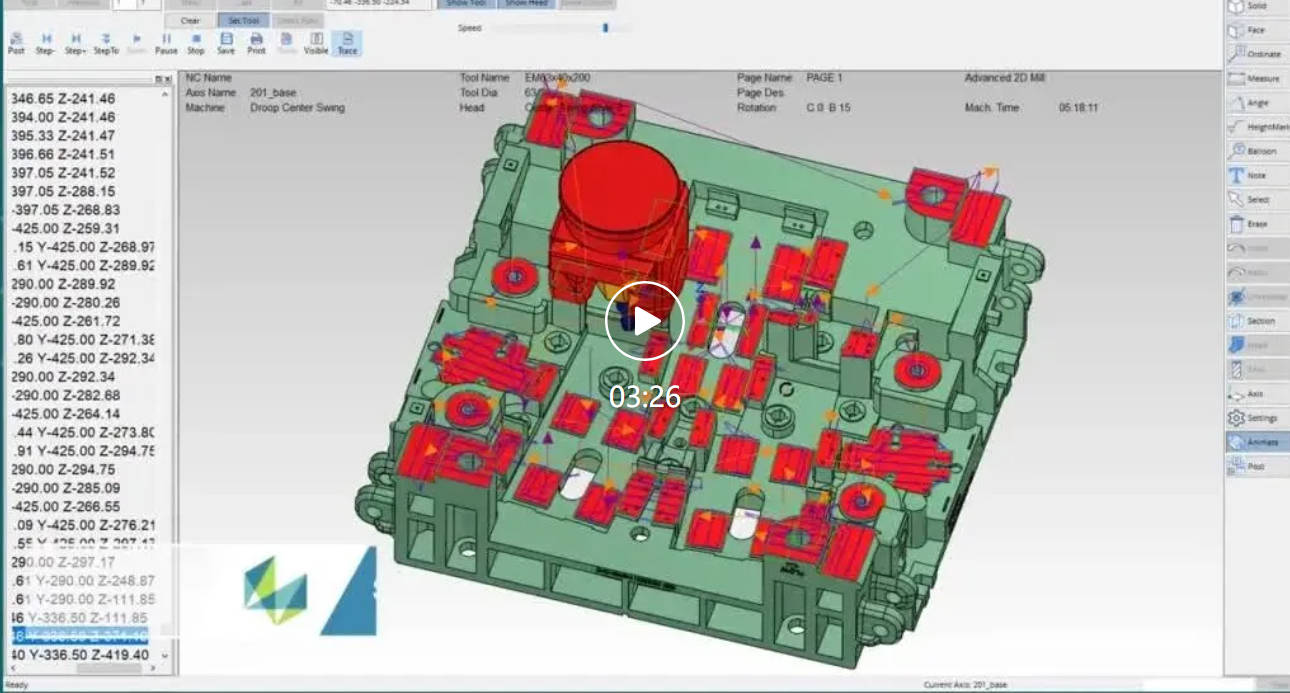1290x693 pixels.
Task: Stop the simulation playback
Action: click(196, 43)
